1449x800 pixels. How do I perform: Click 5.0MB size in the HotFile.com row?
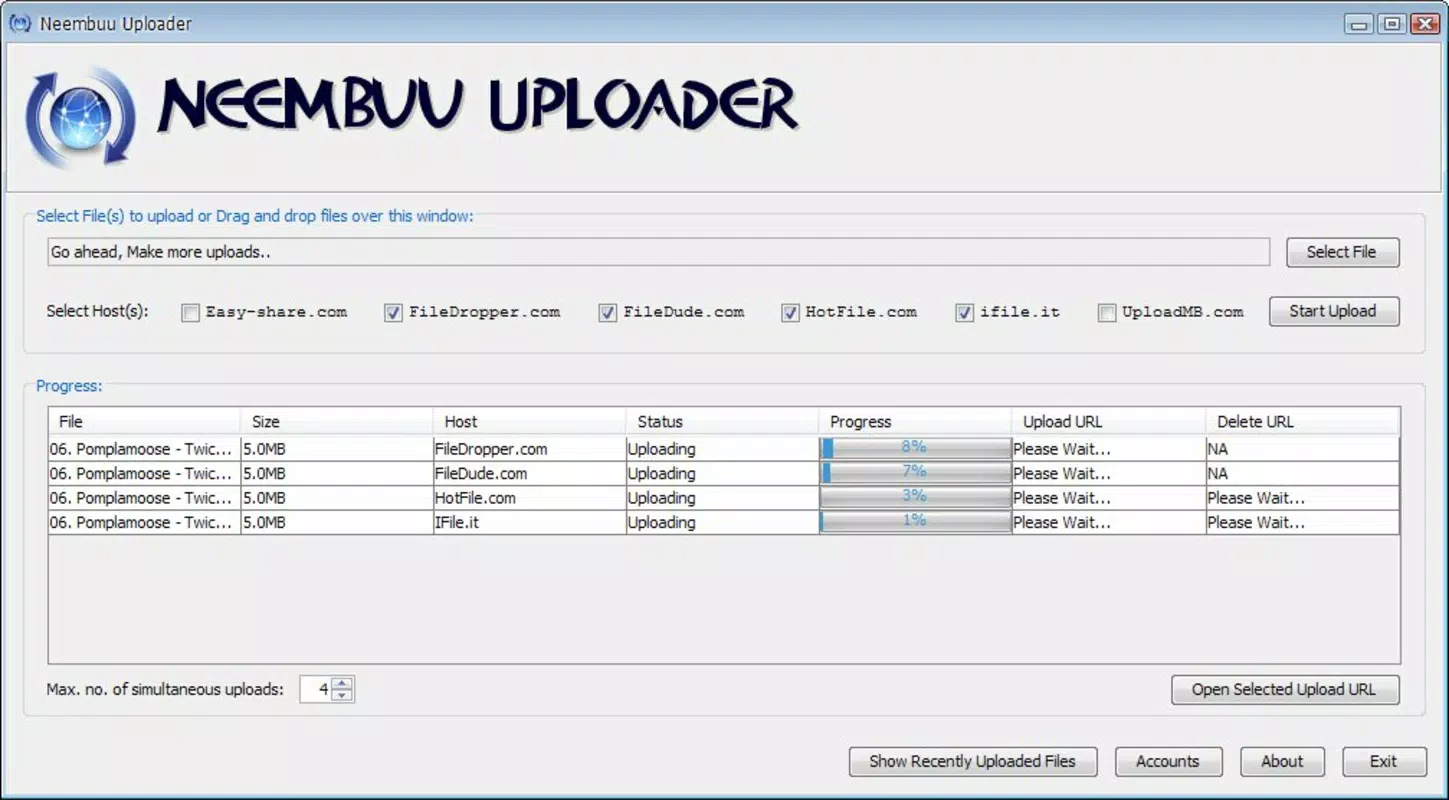pos(337,498)
